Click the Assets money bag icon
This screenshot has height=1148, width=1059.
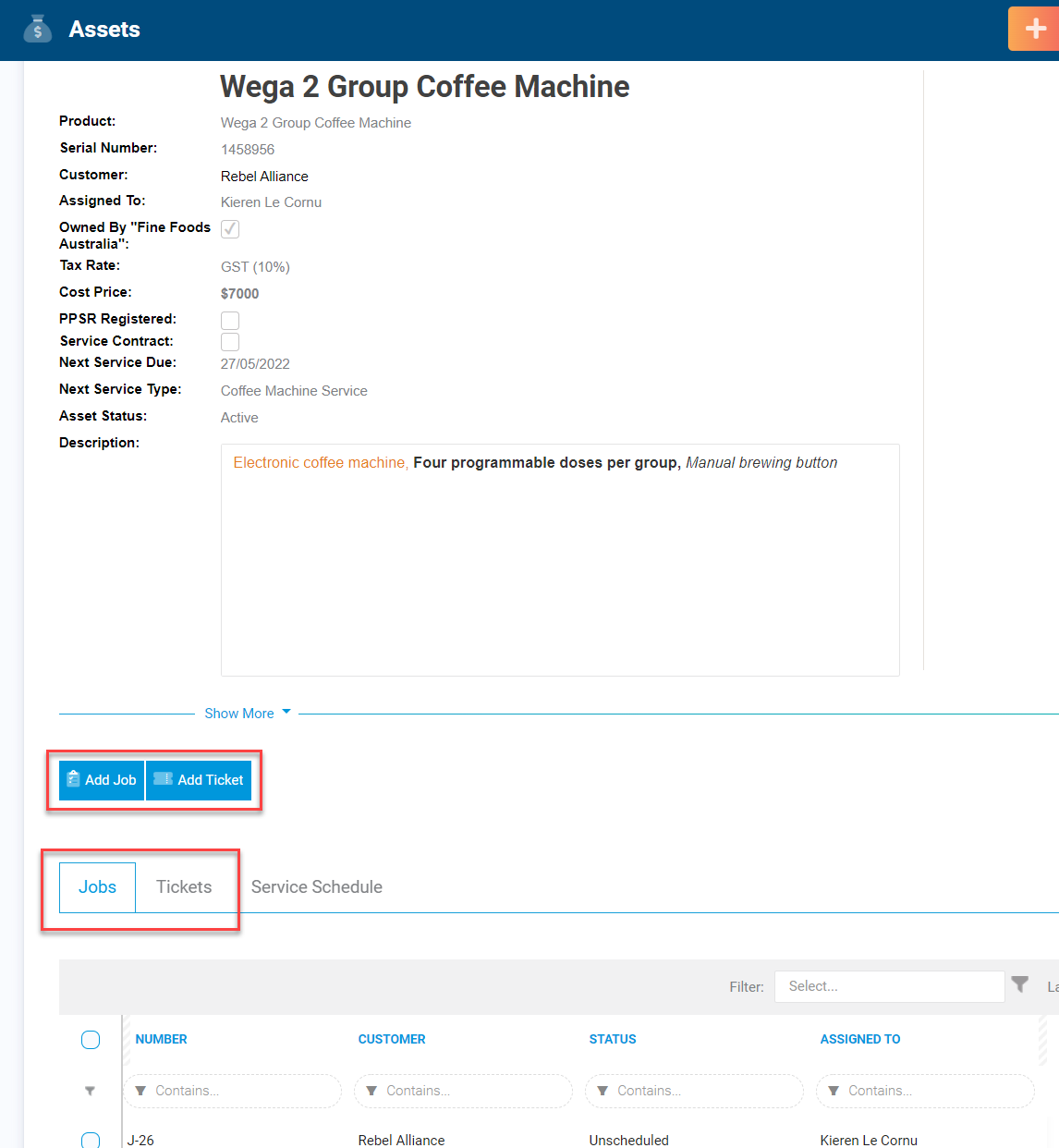click(x=38, y=30)
